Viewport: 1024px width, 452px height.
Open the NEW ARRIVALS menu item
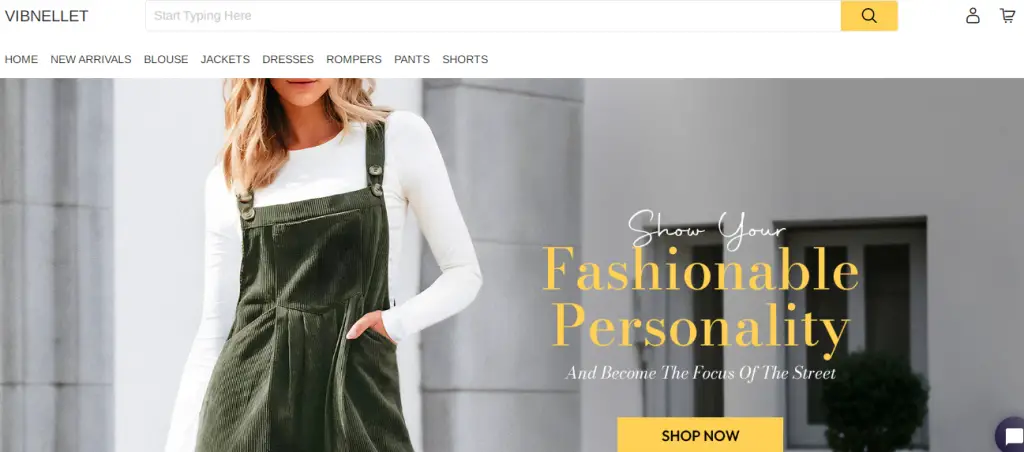[91, 59]
